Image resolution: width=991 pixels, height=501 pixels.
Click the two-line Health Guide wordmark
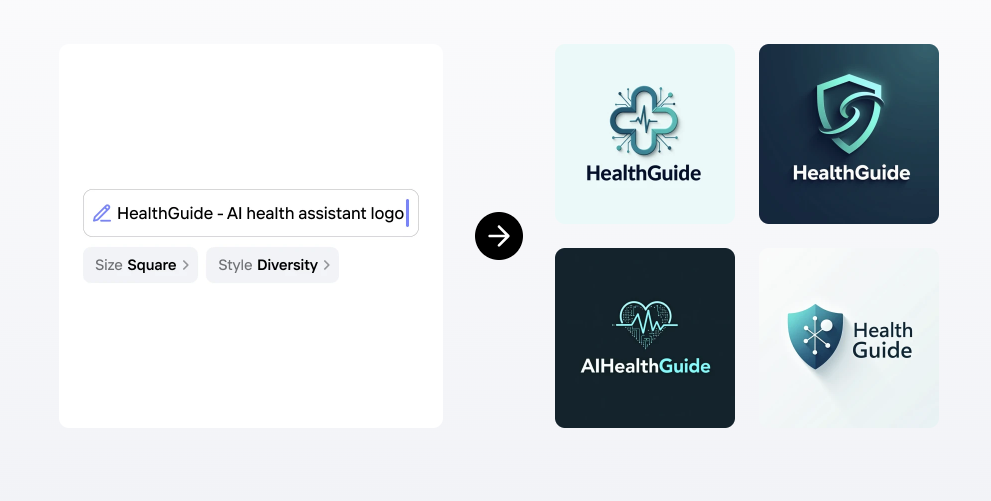click(x=882, y=340)
